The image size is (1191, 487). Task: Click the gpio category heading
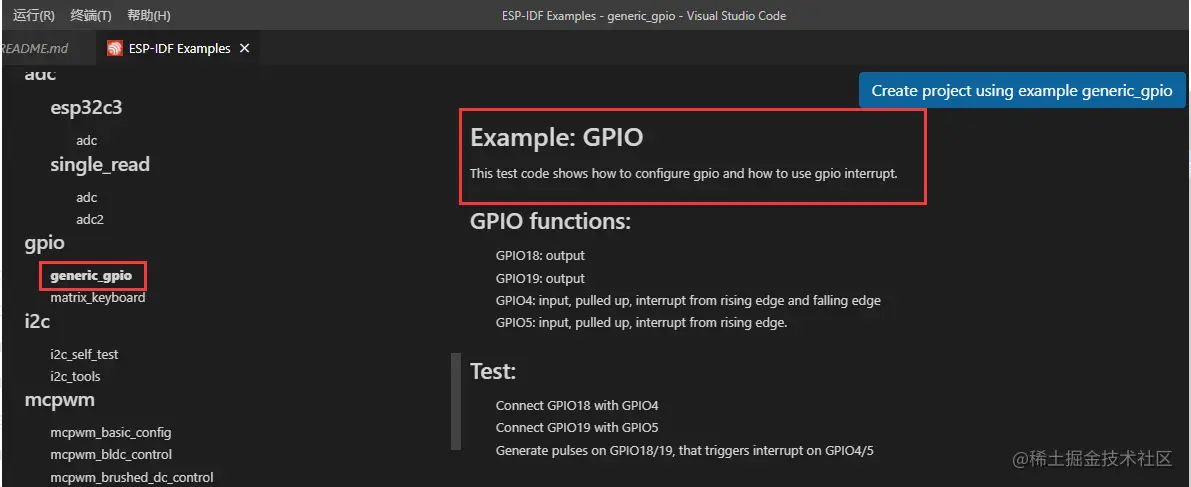pos(45,243)
